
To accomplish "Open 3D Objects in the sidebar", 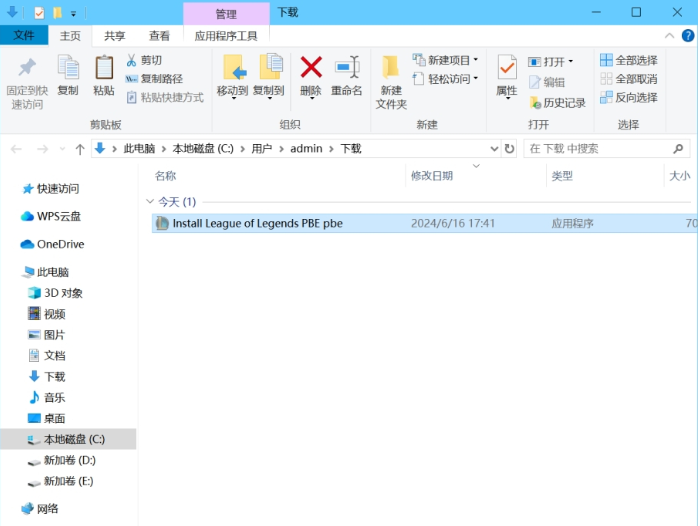I will (x=56, y=293).
